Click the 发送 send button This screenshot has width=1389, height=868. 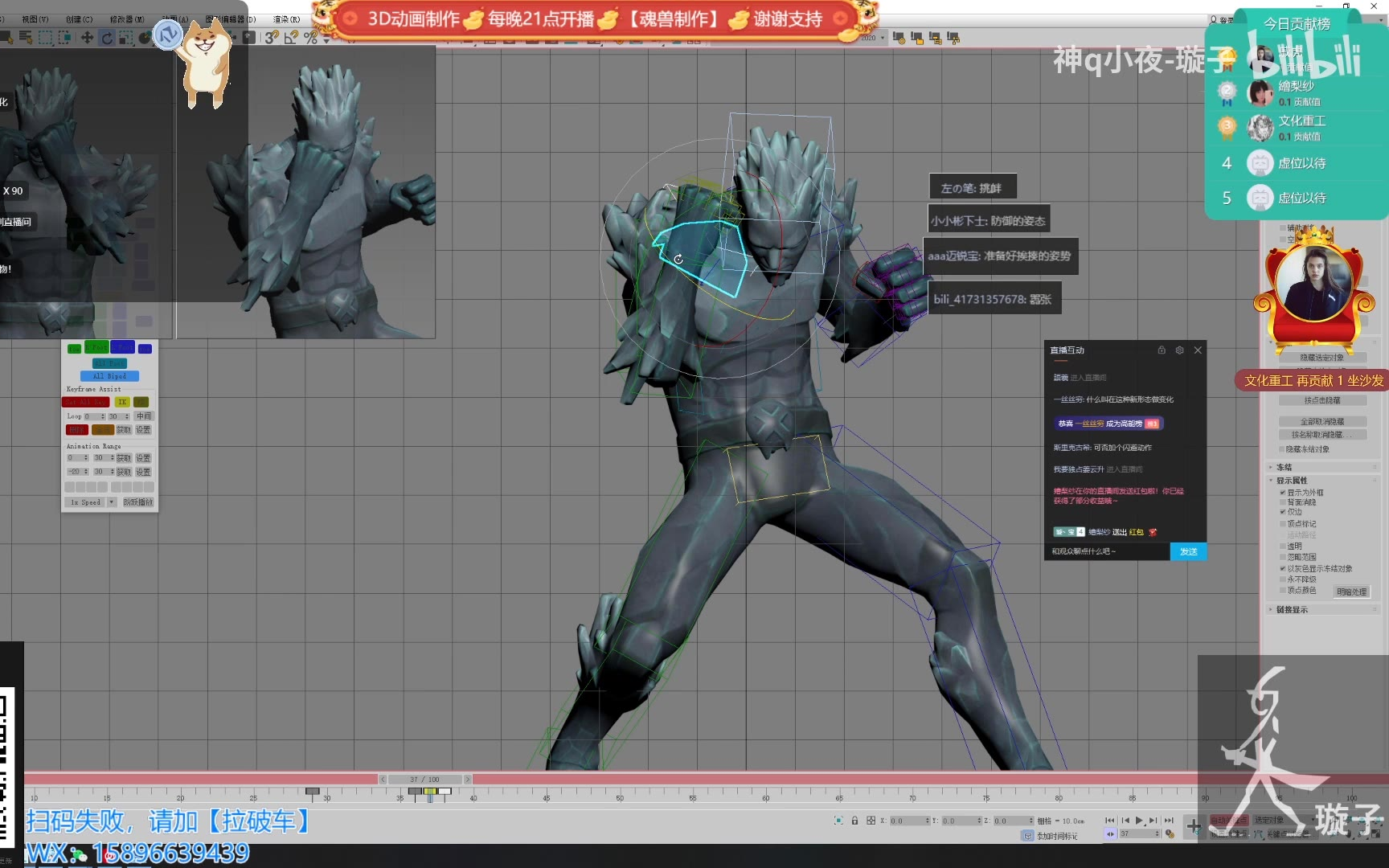[1188, 551]
